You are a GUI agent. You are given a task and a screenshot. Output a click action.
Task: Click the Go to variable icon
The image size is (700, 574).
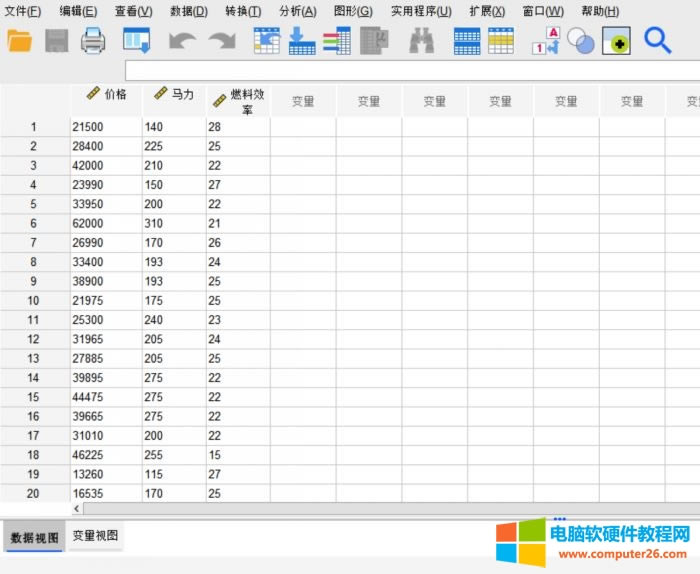pos(302,41)
